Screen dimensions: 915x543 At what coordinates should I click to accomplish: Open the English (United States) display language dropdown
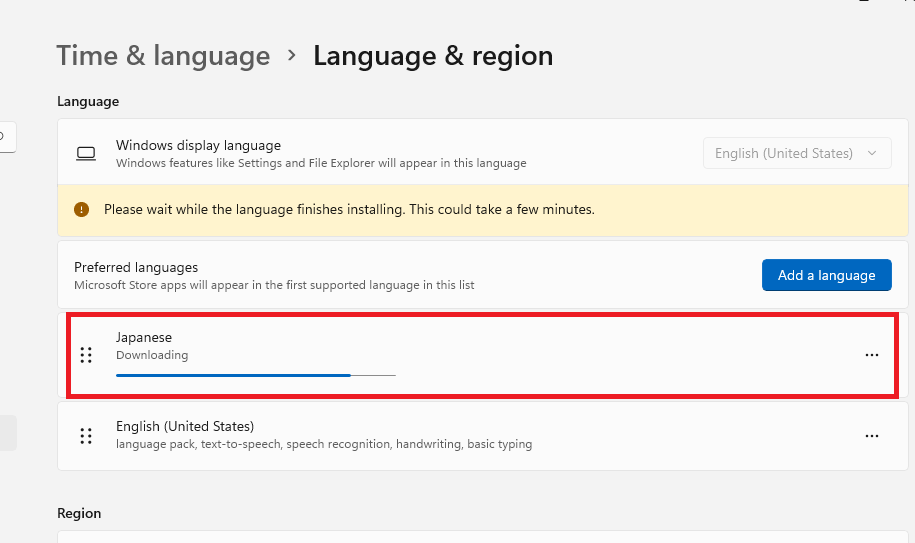797,153
